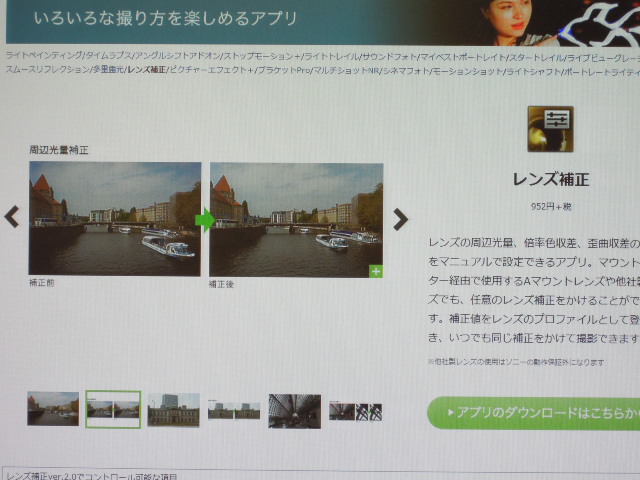Select the last ceiling comparison thumbnail
This screenshot has height=480, width=640.
[x=356, y=412]
